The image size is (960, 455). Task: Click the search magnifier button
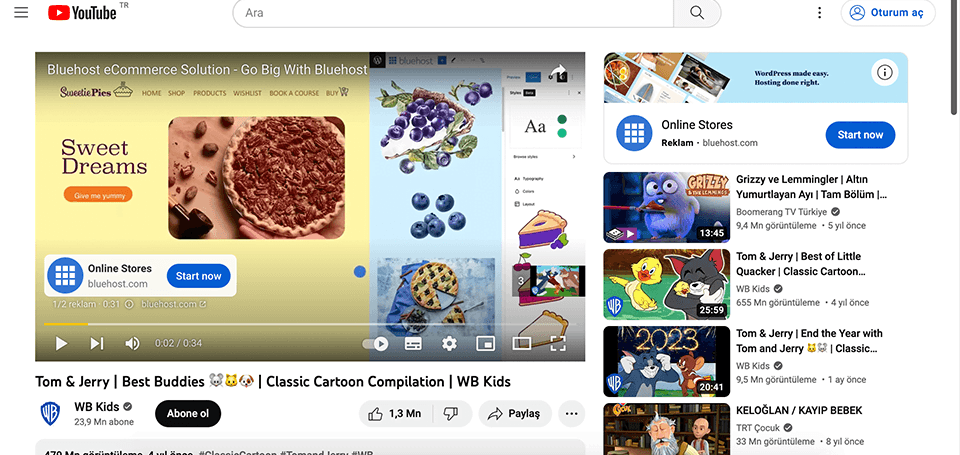click(x=697, y=13)
